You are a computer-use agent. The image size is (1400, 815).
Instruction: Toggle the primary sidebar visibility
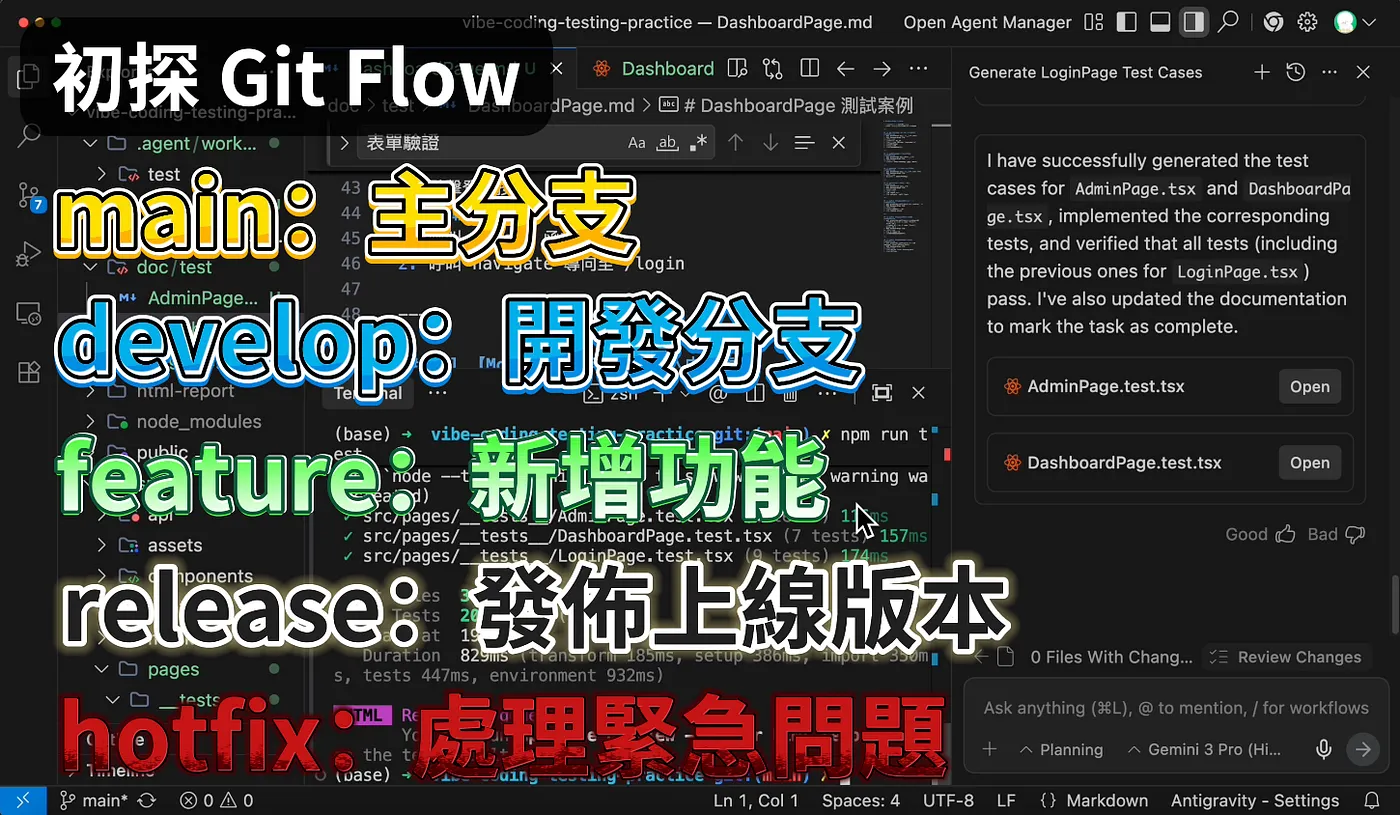pyautogui.click(x=1127, y=22)
